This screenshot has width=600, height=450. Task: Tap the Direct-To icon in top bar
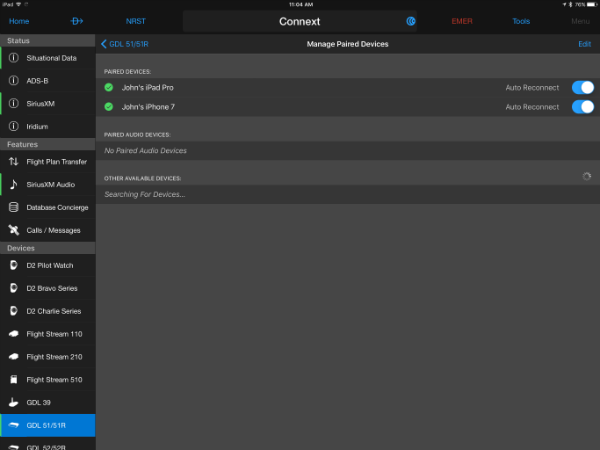[x=78, y=21]
